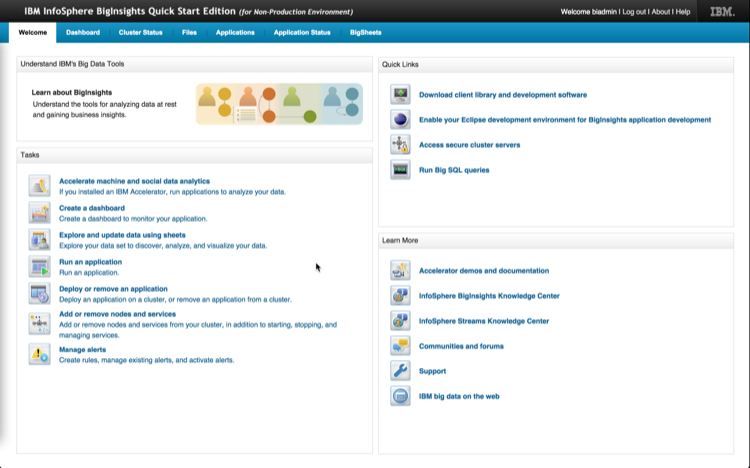Viewport: 750px width, 468px height.
Task: Click the Communities and forums link
Action: 461,346
